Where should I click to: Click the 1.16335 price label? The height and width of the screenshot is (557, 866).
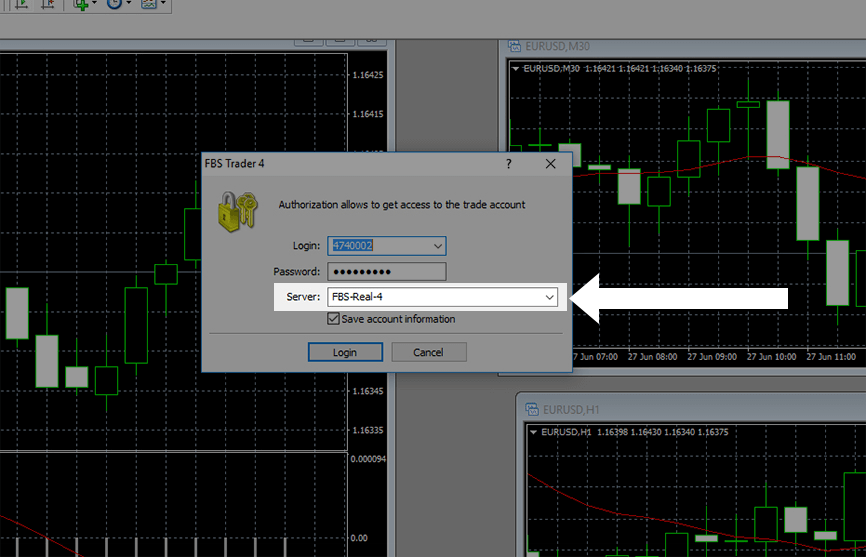coord(368,431)
